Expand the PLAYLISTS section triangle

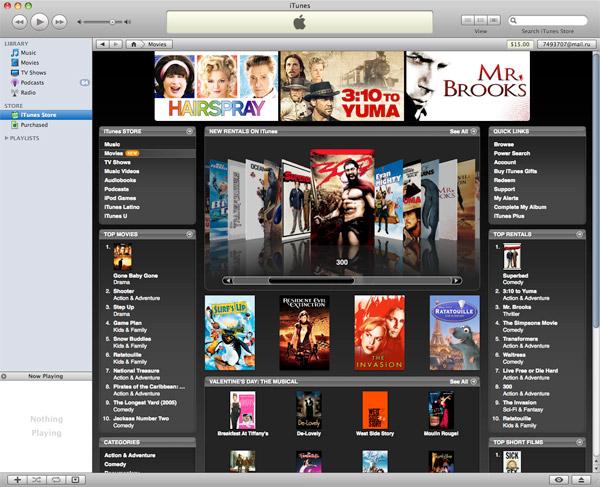coord(6,138)
